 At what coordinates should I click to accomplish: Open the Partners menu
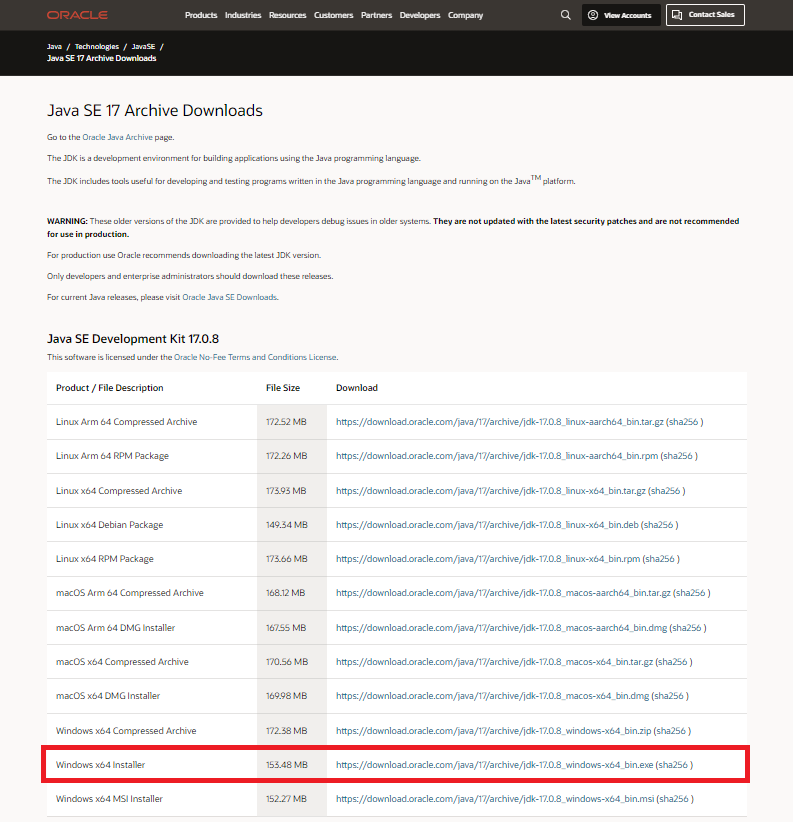[x=376, y=15]
